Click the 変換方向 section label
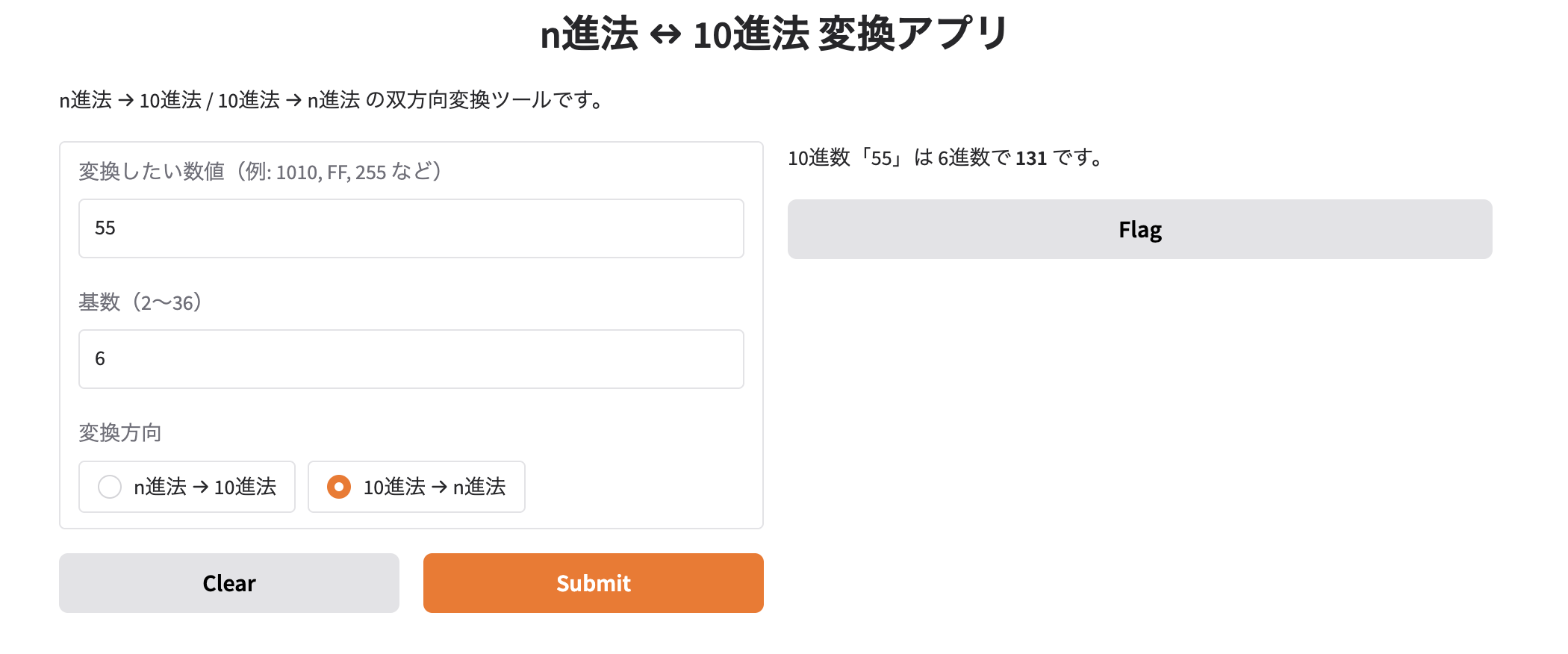1568x654 pixels. point(119,432)
